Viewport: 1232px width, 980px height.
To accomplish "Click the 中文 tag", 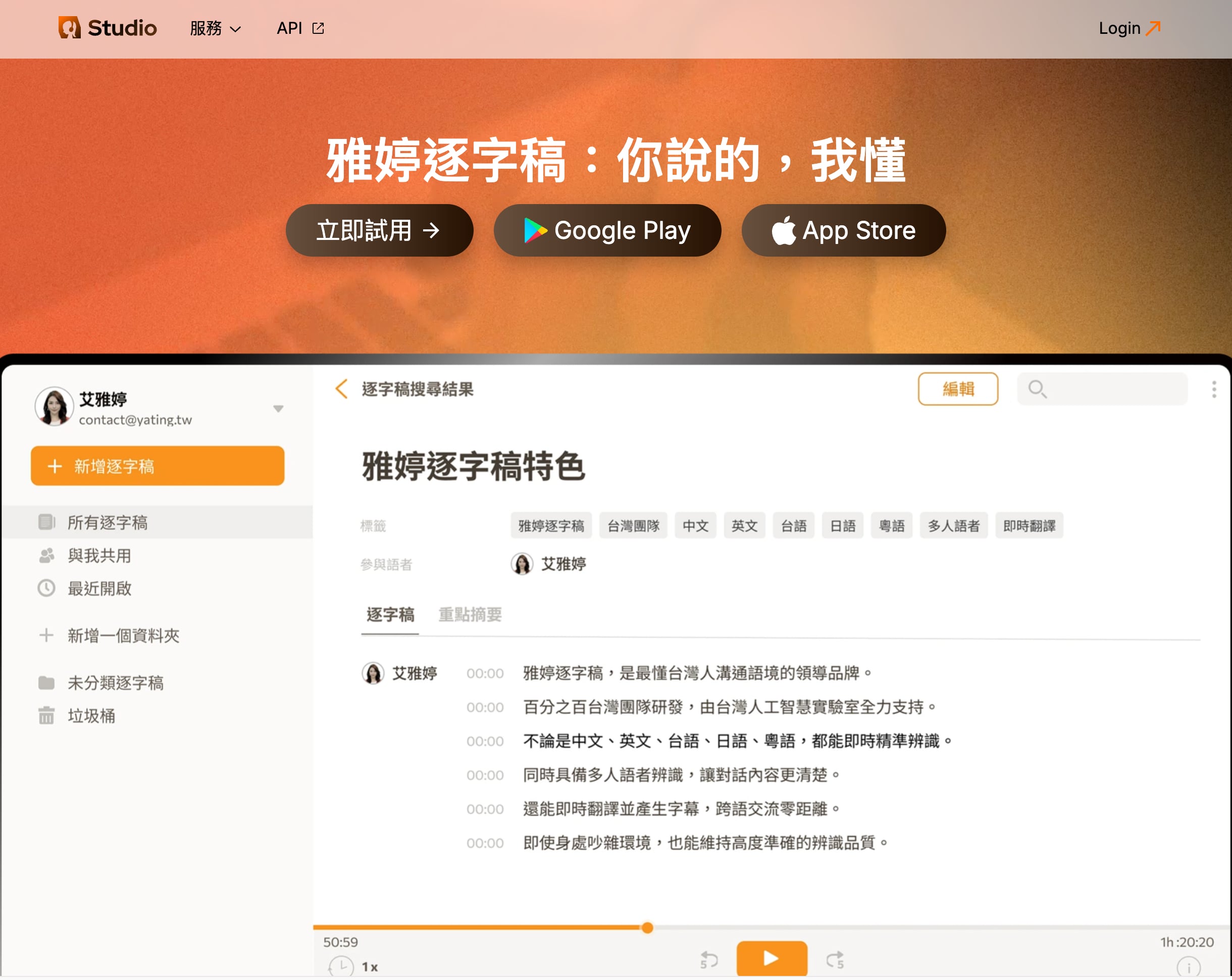I will click(695, 525).
